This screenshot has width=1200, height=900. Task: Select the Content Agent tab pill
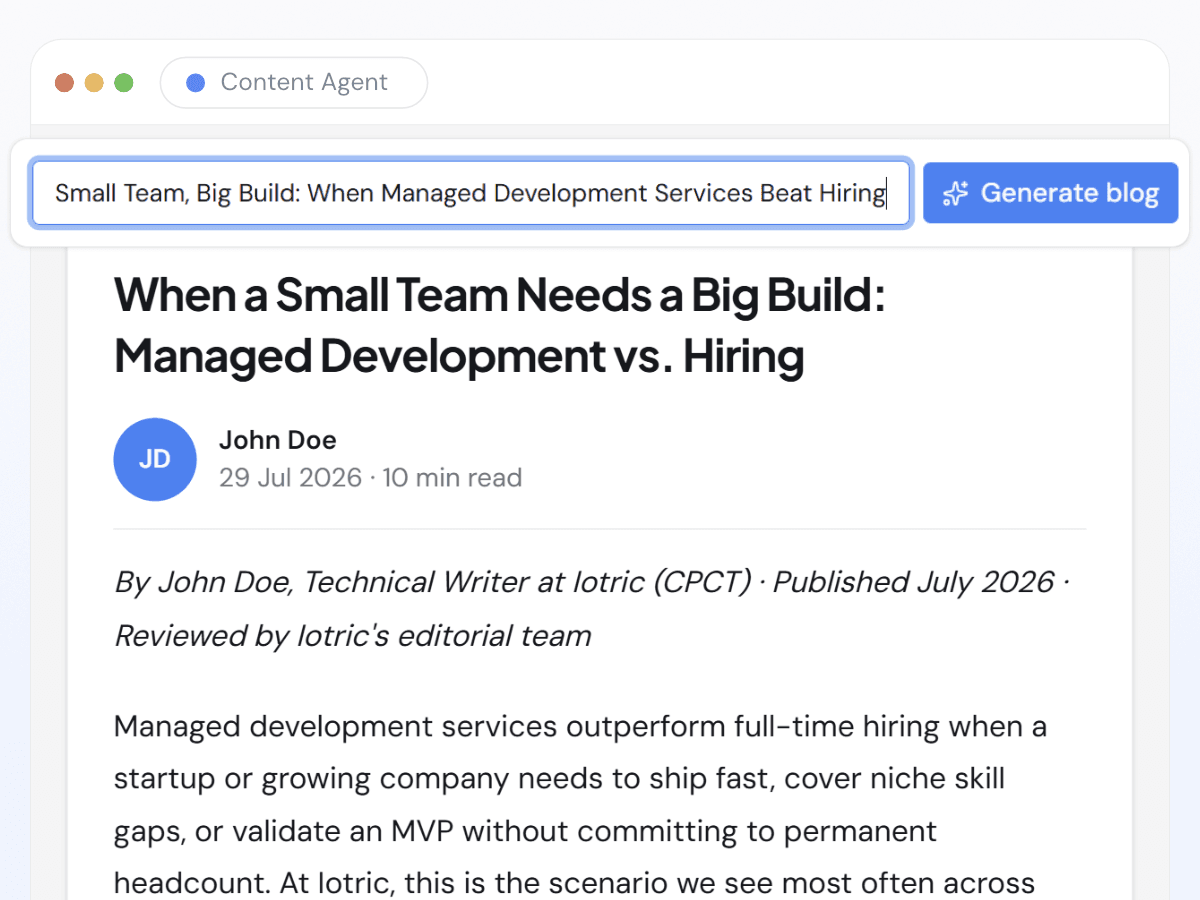point(294,82)
